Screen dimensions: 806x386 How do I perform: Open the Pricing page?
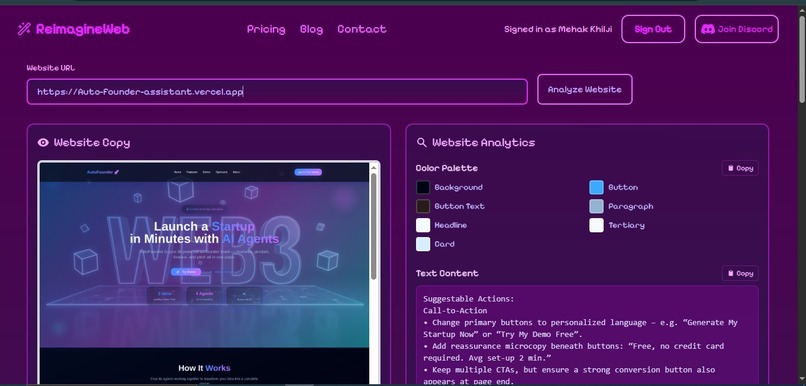[266, 29]
